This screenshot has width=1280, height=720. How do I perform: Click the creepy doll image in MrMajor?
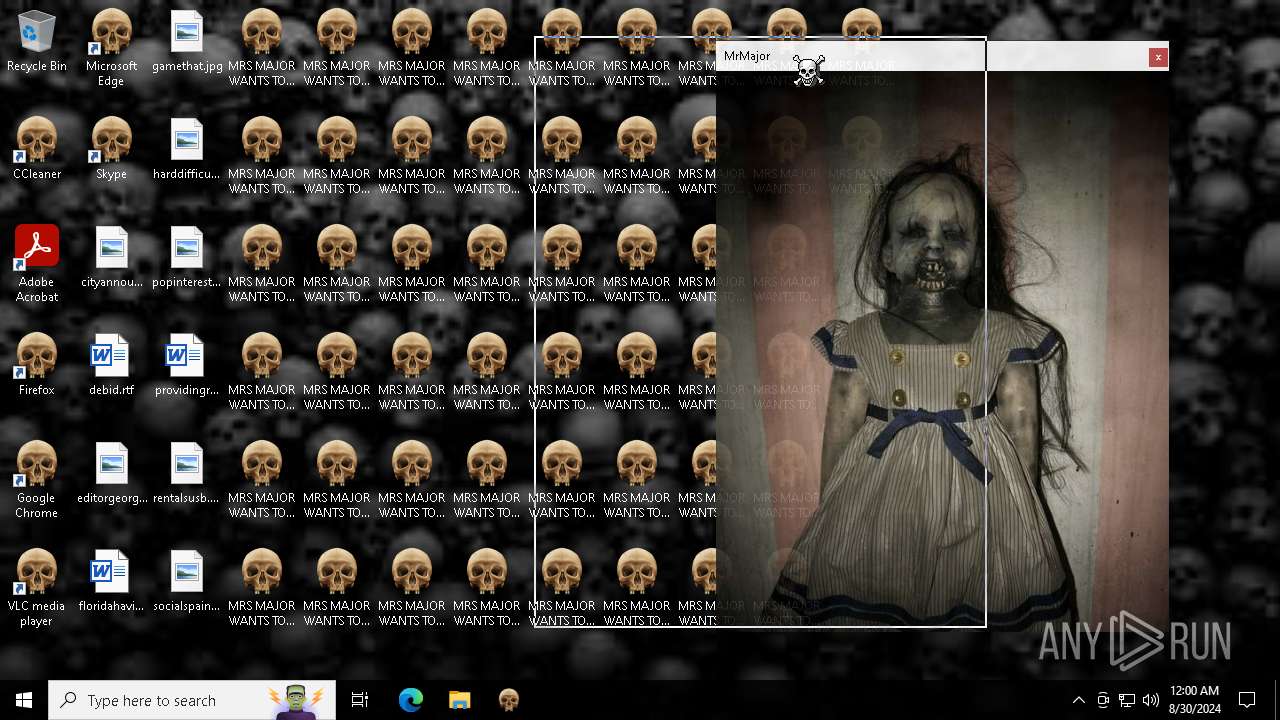click(x=942, y=350)
